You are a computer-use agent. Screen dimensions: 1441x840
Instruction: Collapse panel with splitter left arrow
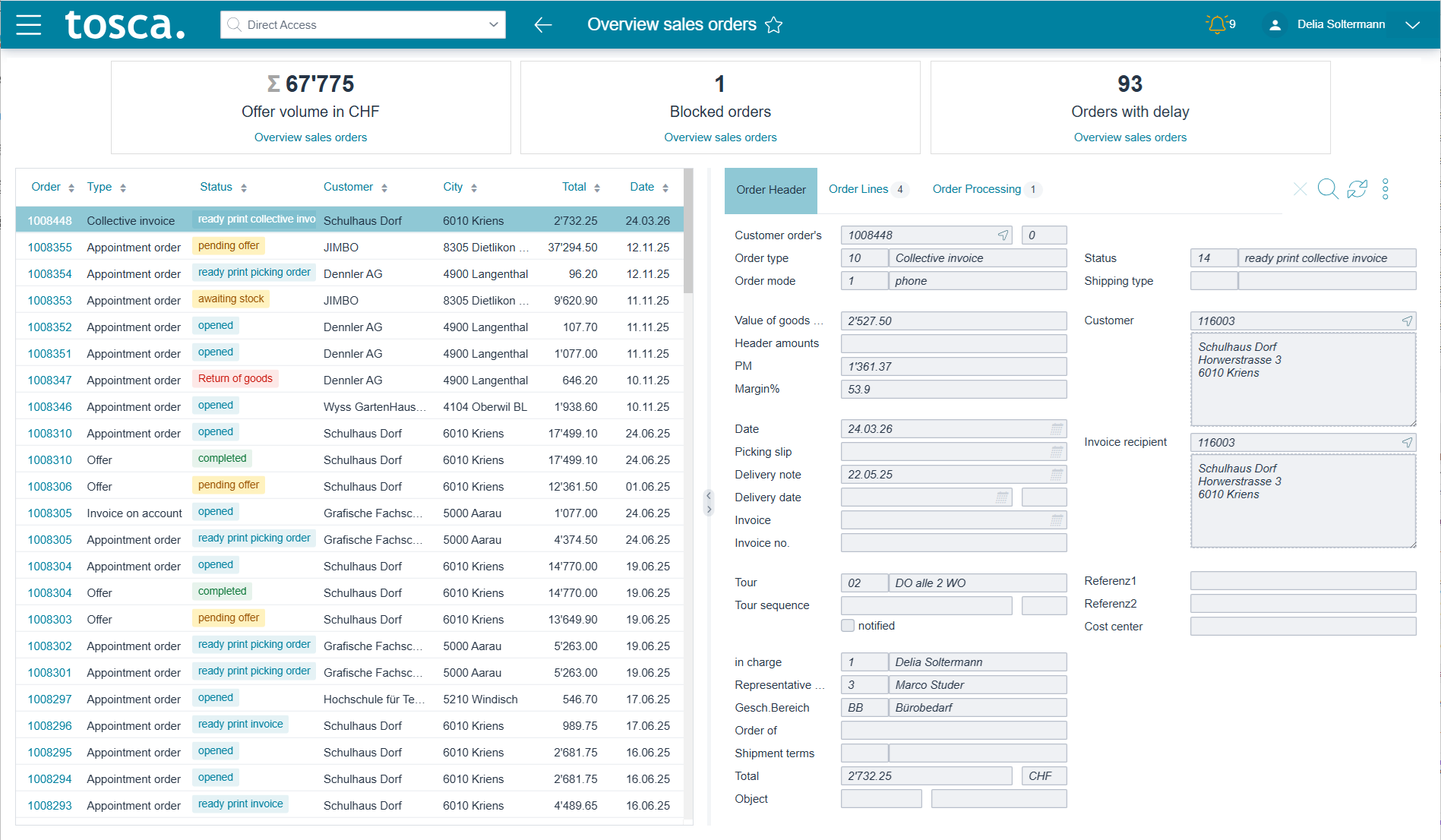(x=709, y=496)
